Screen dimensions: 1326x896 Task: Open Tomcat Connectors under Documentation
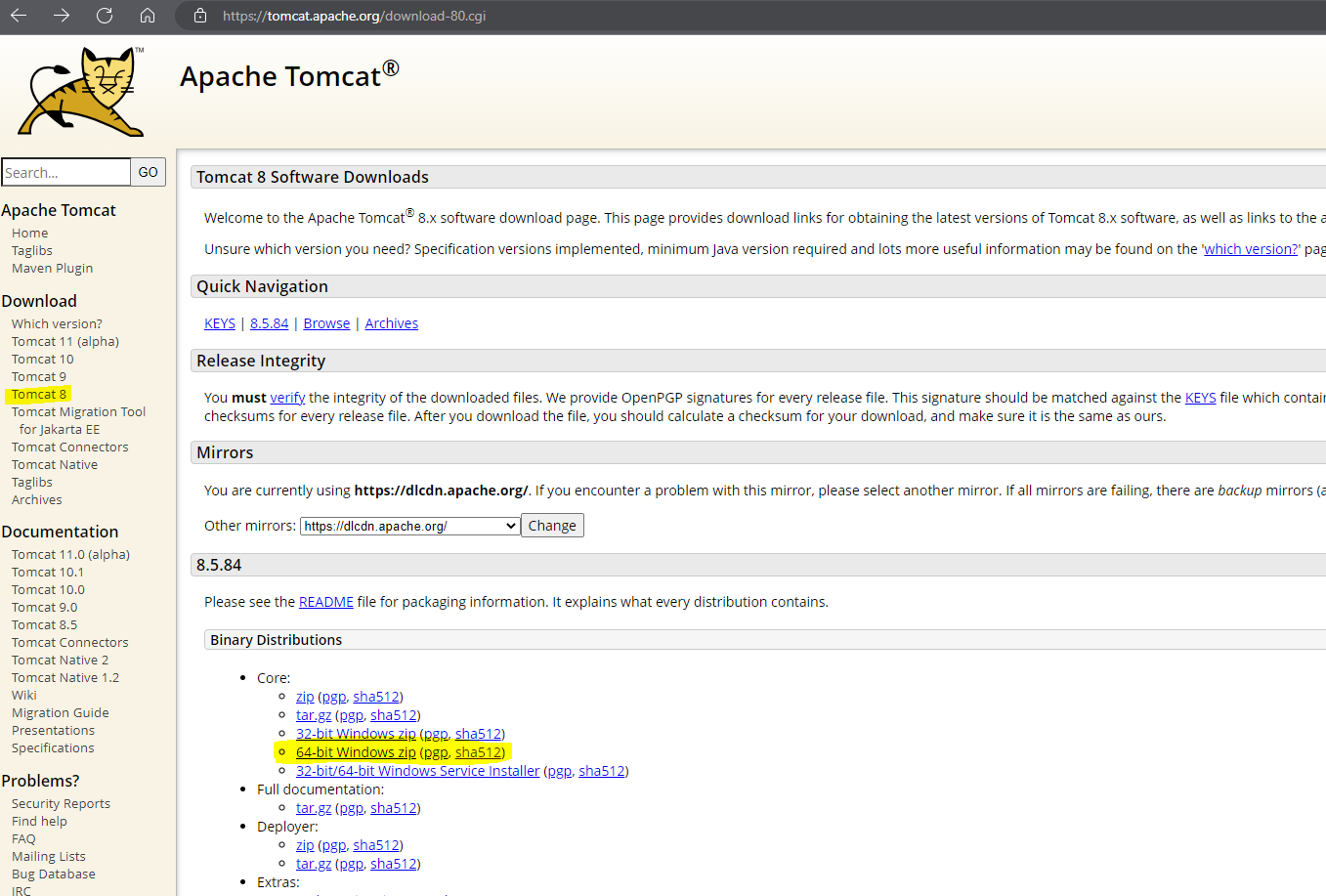pyautogui.click(x=70, y=642)
